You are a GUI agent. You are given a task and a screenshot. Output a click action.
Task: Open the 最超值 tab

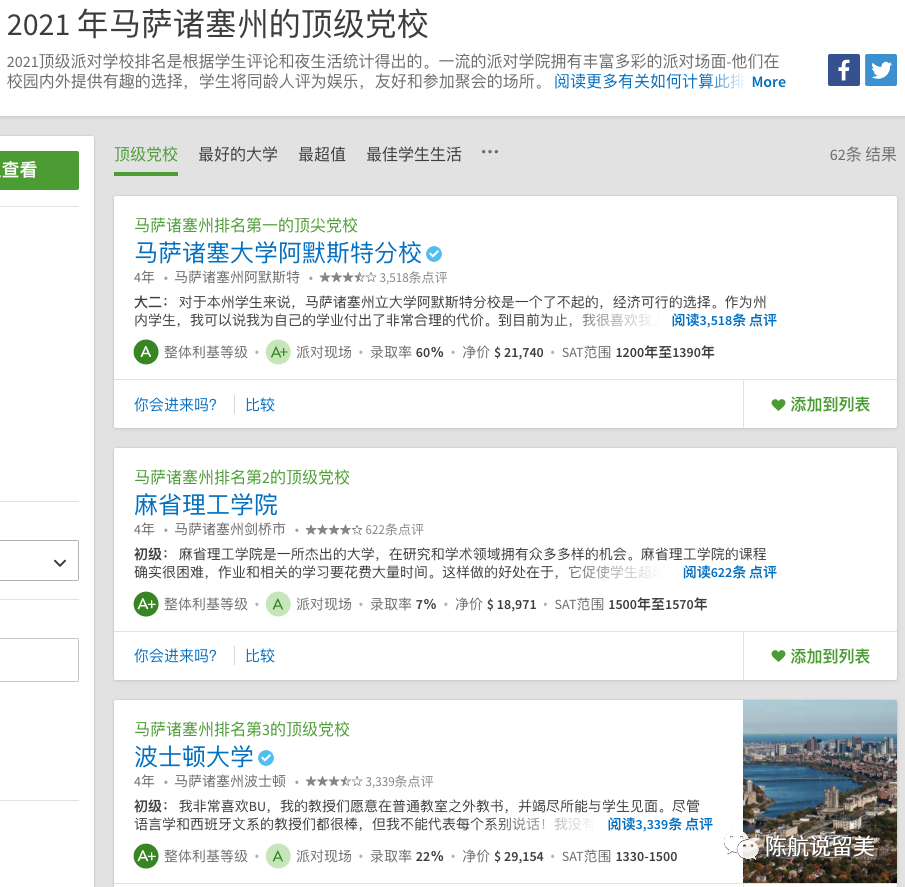[x=322, y=154]
